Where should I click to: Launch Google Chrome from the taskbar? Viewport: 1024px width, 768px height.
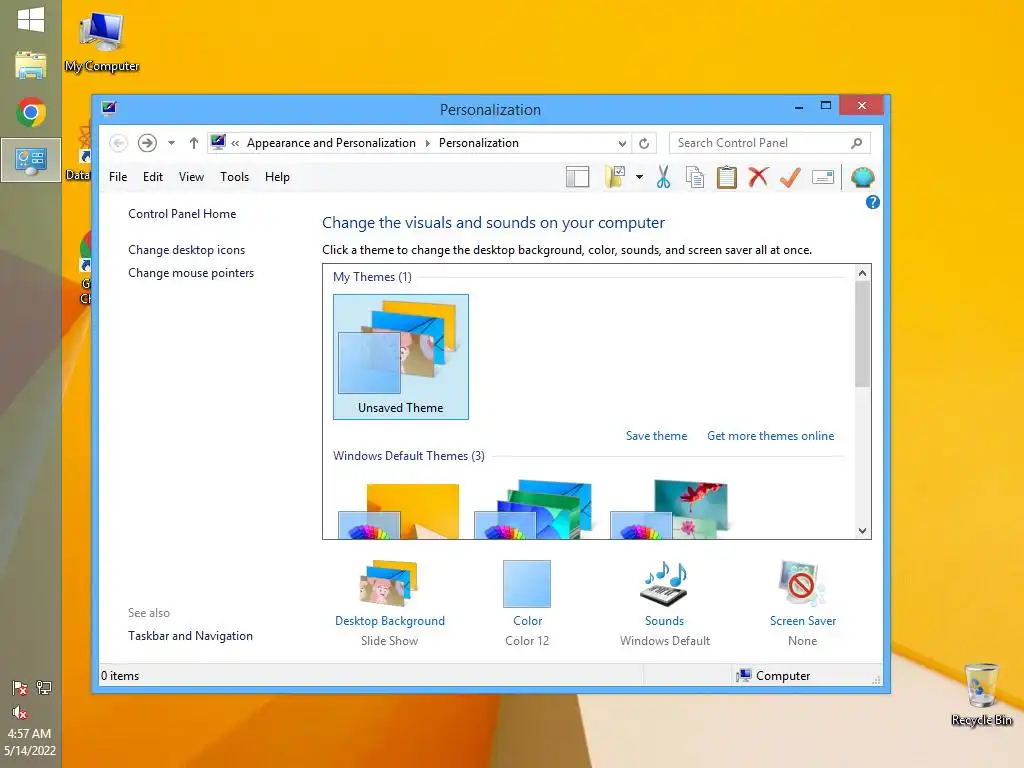[31, 112]
